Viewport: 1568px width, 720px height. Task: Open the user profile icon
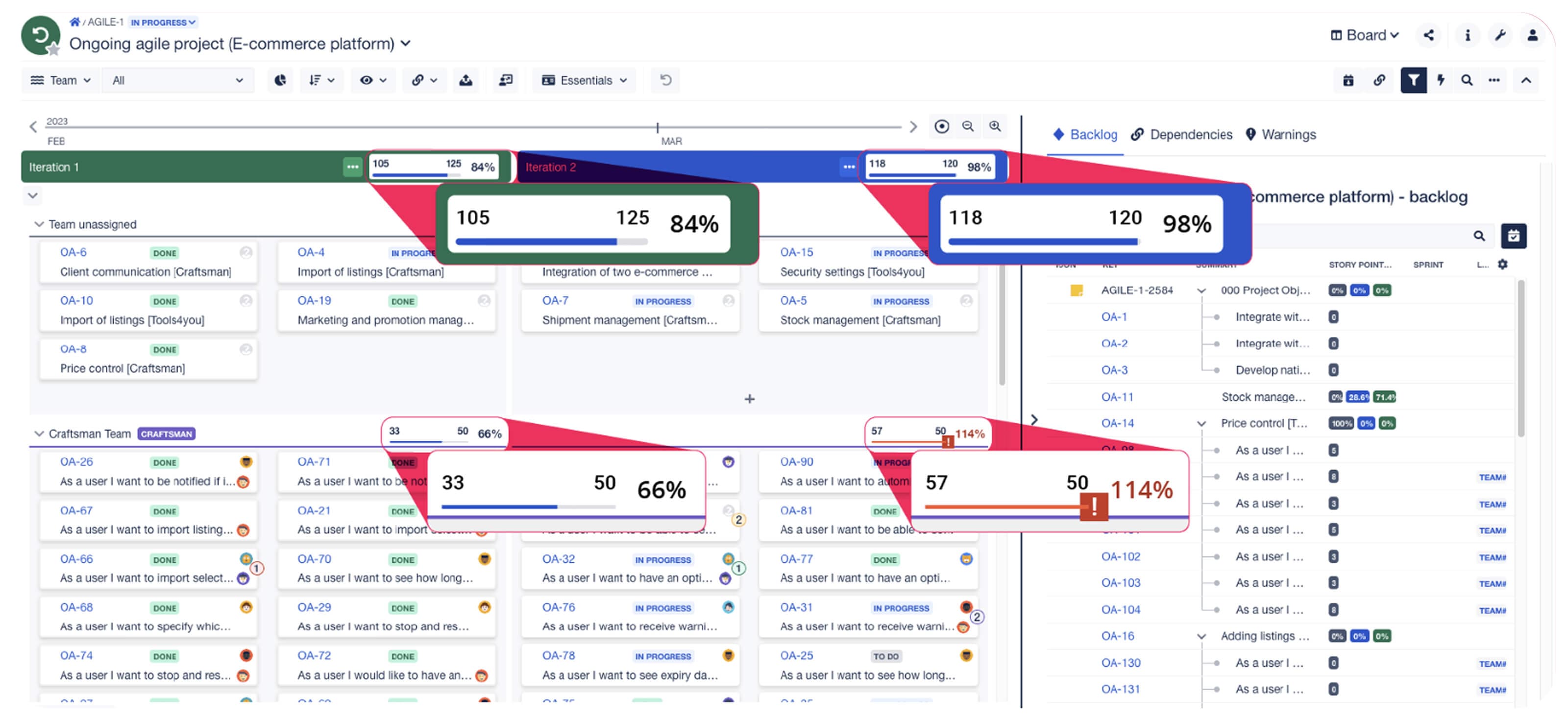pos(1533,35)
